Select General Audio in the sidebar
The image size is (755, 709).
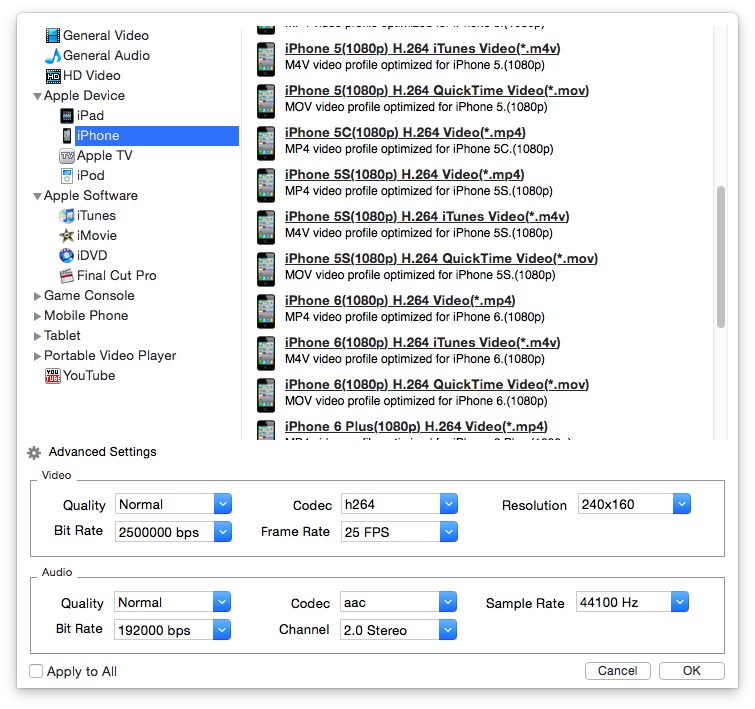click(106, 56)
